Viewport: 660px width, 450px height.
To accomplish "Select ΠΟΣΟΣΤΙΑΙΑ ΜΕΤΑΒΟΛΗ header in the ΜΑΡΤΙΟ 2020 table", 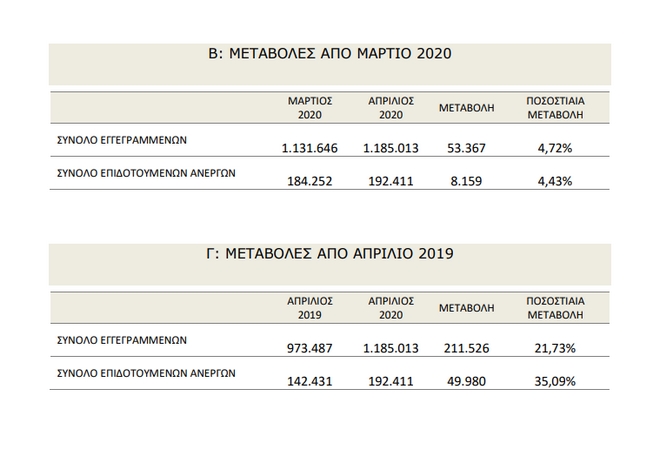I will [555, 108].
